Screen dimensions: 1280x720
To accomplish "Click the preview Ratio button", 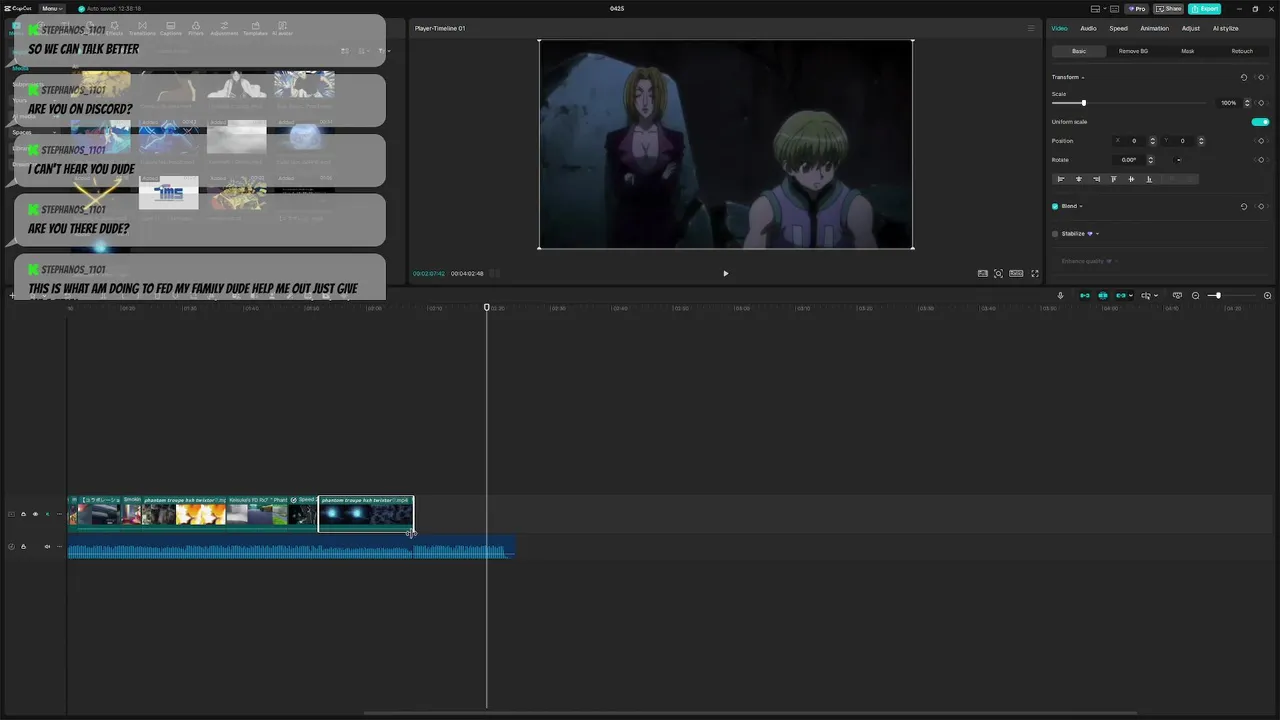I will tap(1016, 273).
